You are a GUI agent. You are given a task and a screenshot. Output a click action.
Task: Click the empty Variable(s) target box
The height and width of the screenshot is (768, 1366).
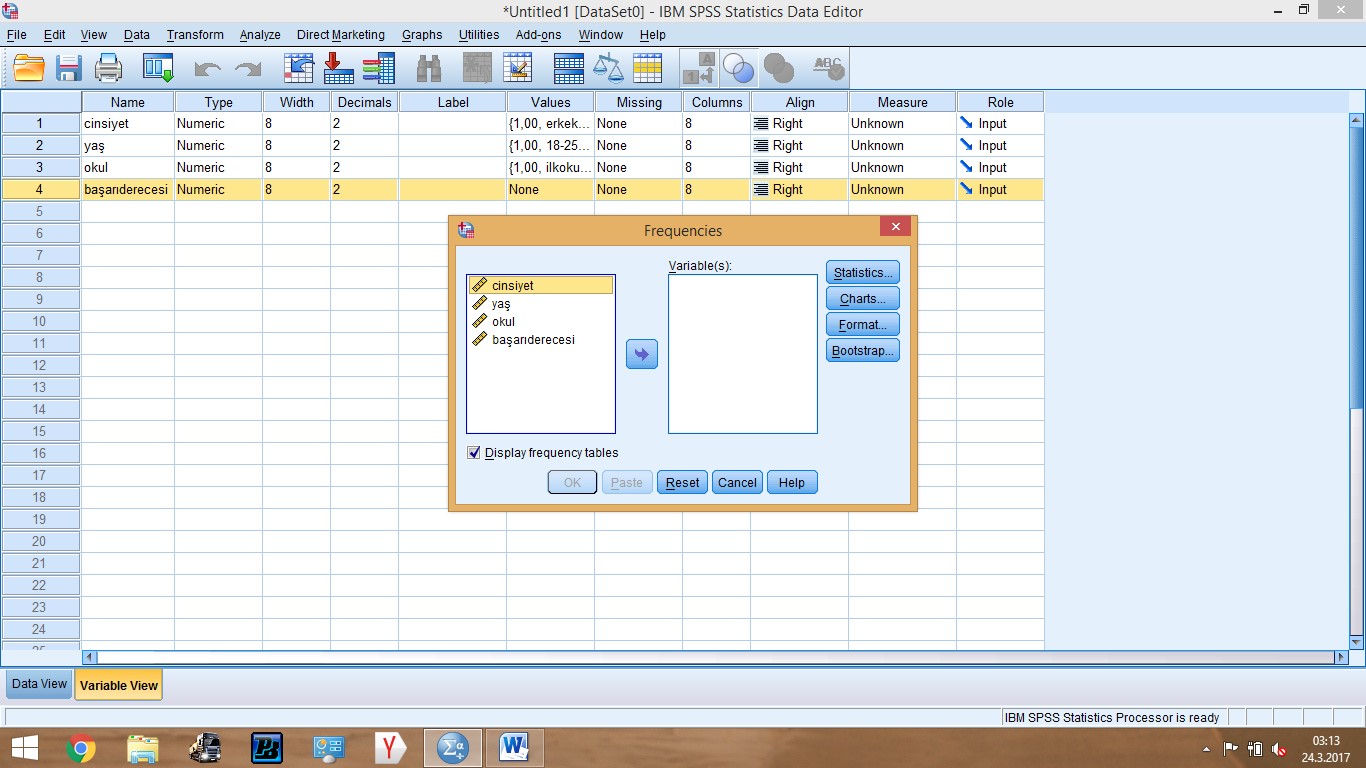click(743, 354)
